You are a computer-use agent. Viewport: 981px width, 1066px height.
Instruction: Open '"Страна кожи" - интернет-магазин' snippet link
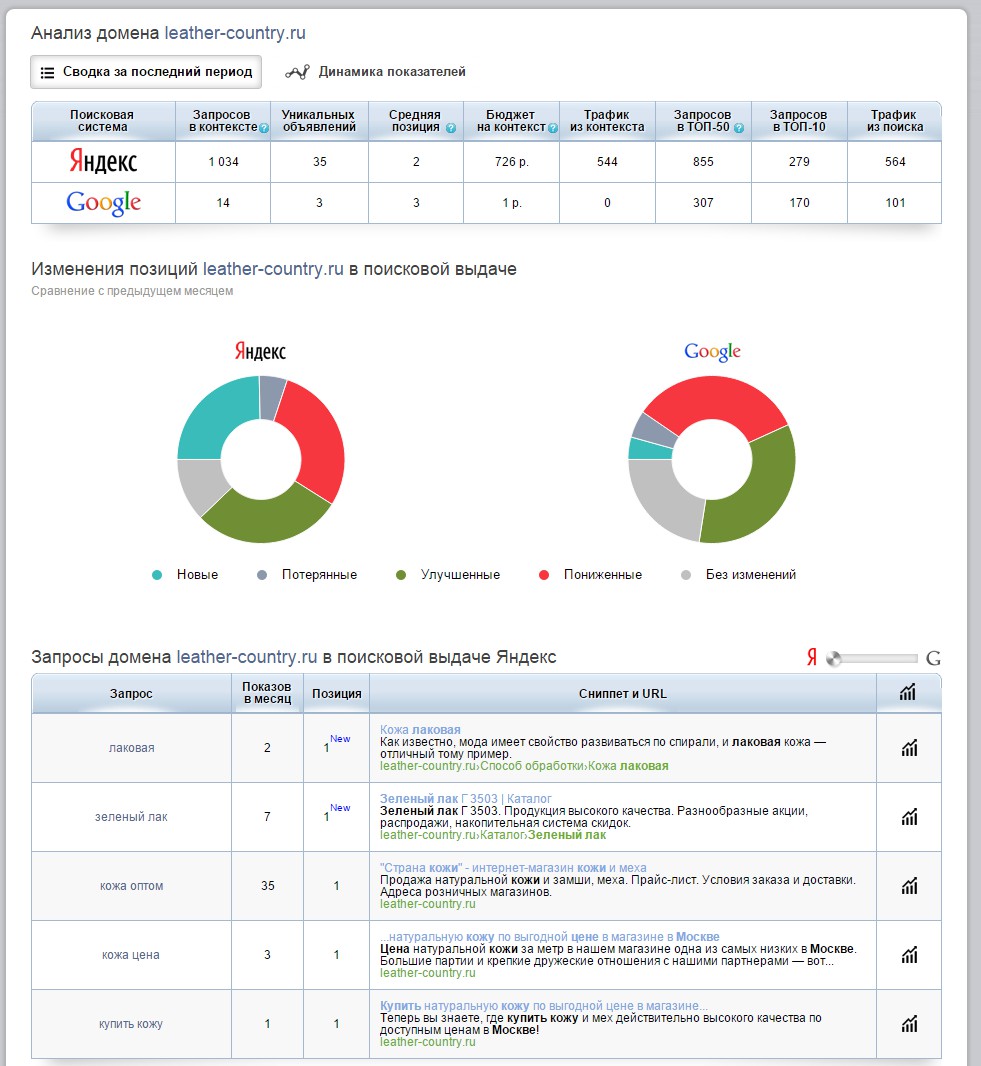pyautogui.click(x=513, y=867)
